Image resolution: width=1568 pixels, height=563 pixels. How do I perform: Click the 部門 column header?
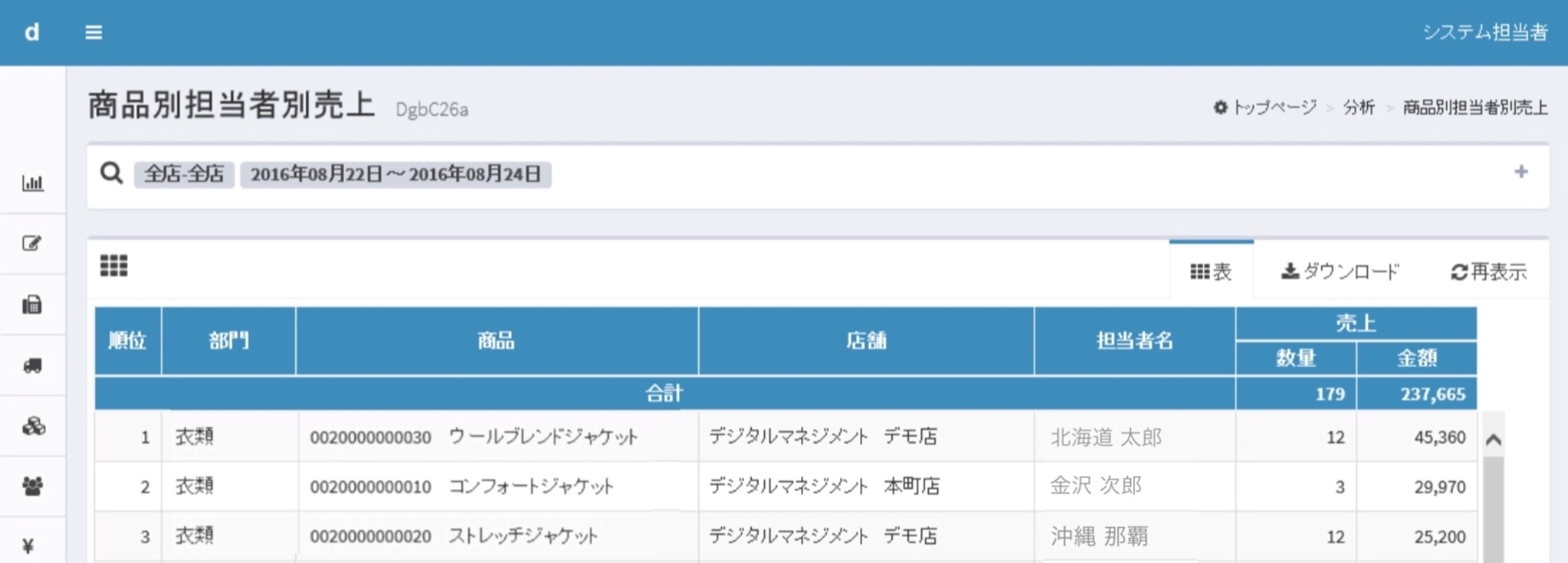[x=228, y=341]
